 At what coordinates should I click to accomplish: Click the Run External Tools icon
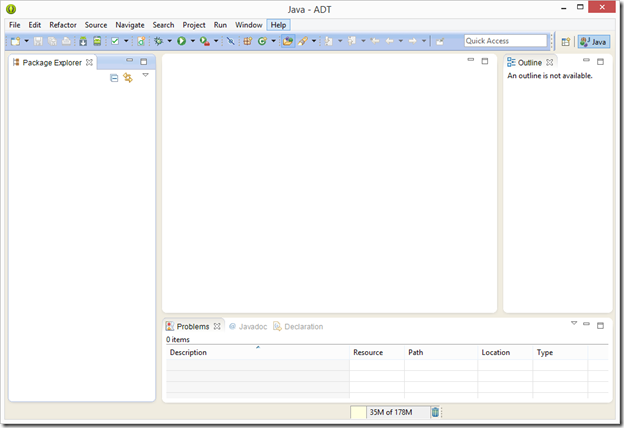(x=205, y=41)
